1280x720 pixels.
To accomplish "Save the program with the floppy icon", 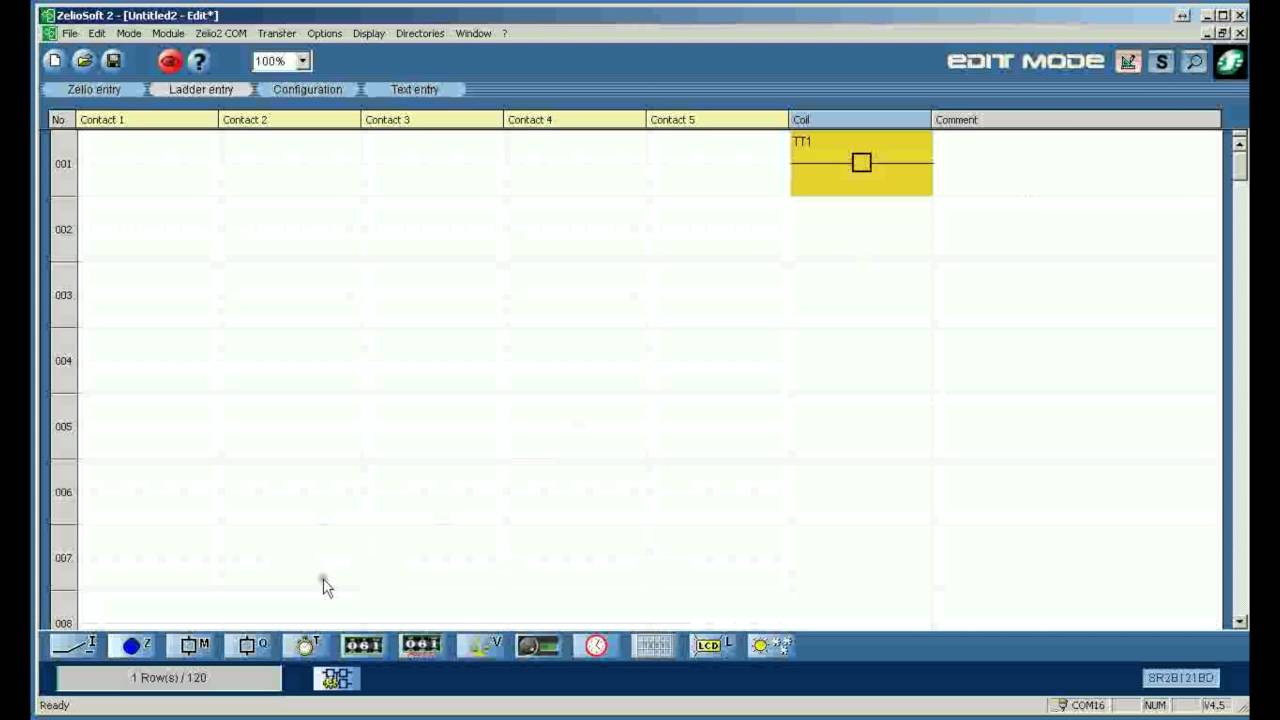I will 113,61.
